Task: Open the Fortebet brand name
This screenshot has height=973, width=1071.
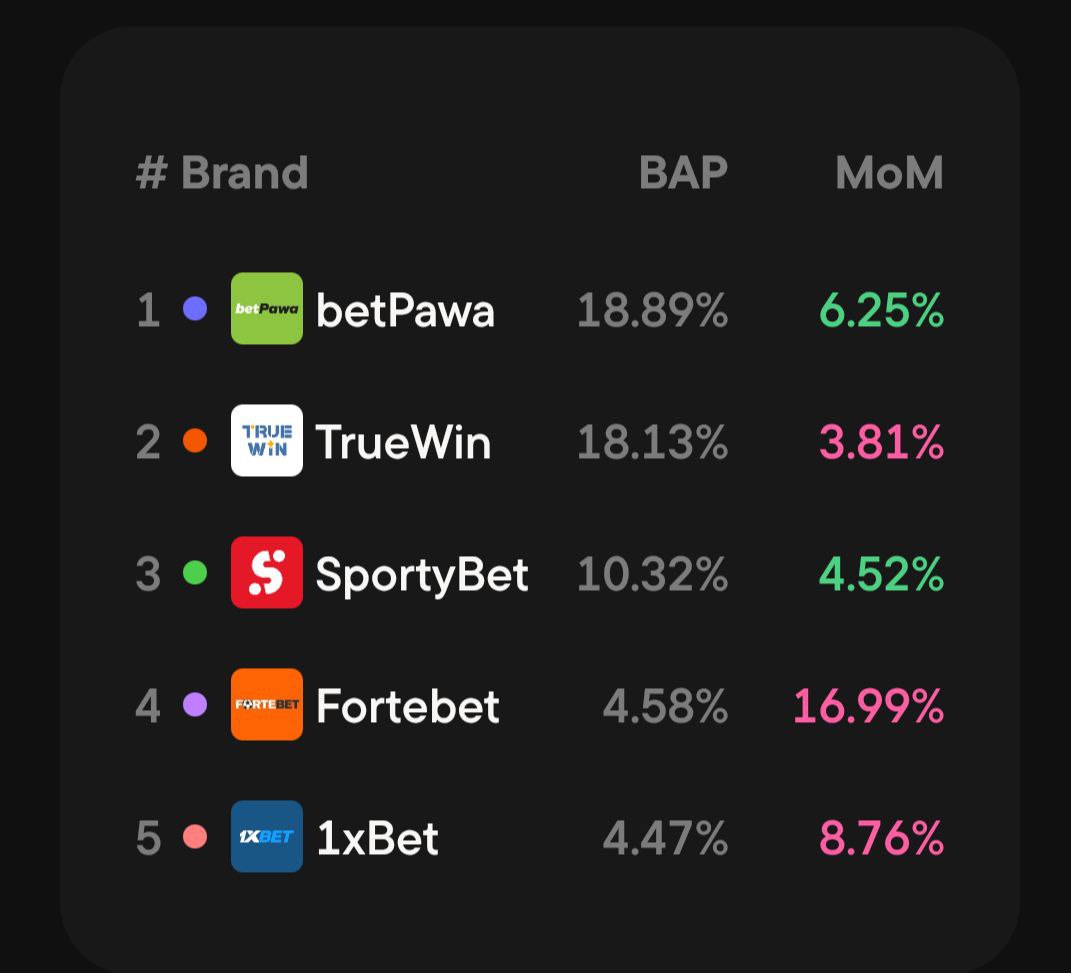Action: [407, 706]
